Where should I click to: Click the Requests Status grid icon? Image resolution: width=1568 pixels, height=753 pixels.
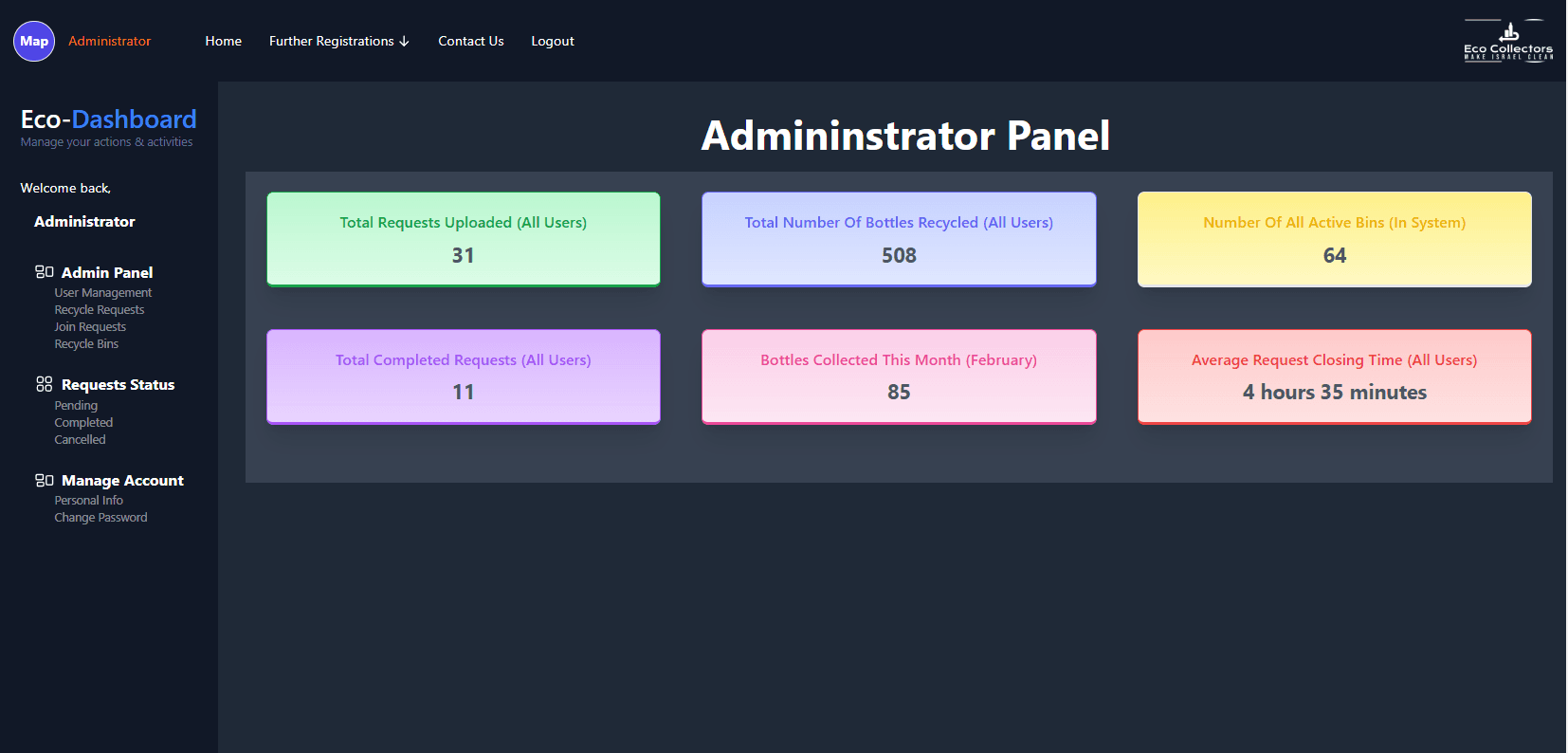point(45,384)
